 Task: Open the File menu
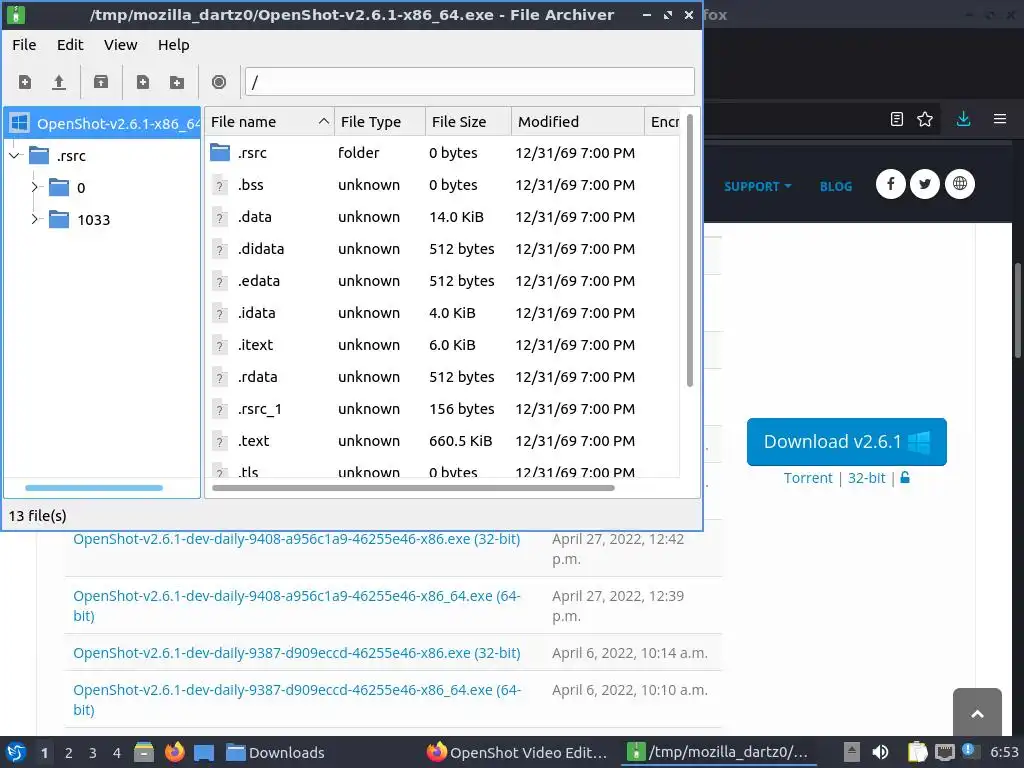(x=24, y=44)
